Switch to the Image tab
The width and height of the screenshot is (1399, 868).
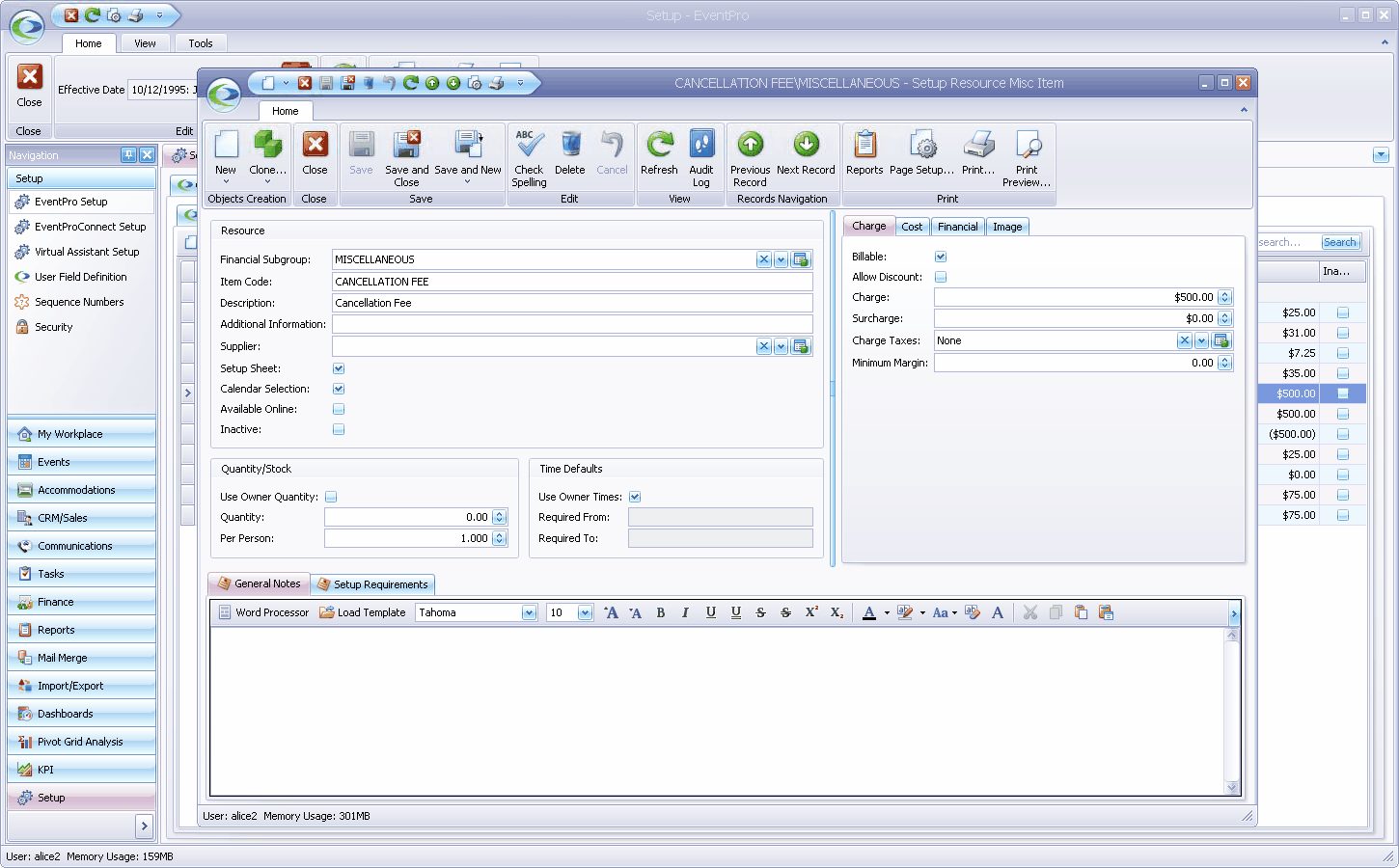[1007, 227]
